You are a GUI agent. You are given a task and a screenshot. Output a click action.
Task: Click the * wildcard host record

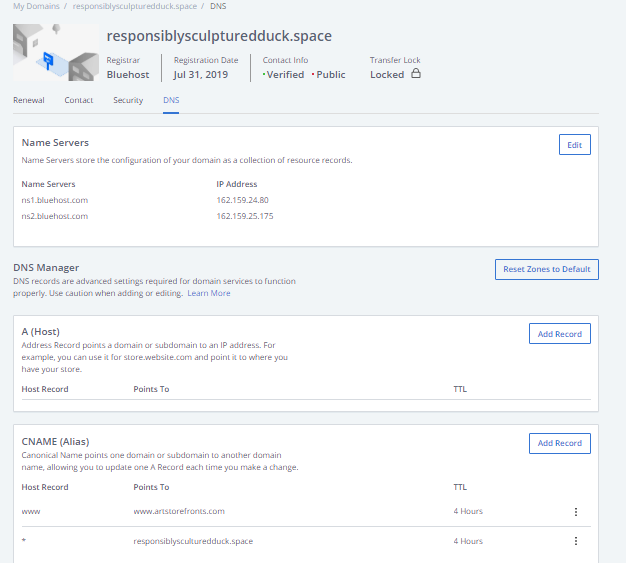coord(24,540)
